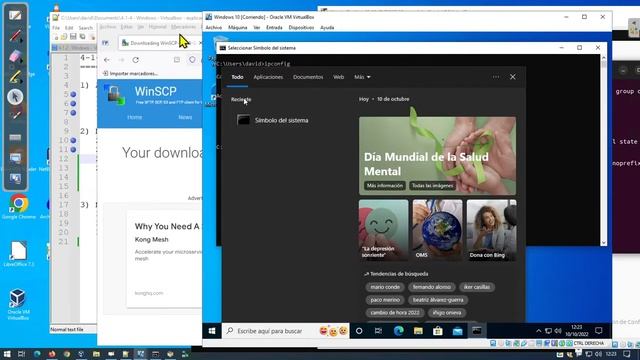The width and height of the screenshot is (640, 360).
Task: Open the whiteboard icon at the top of the annotation toolbar
Action: point(15,16)
